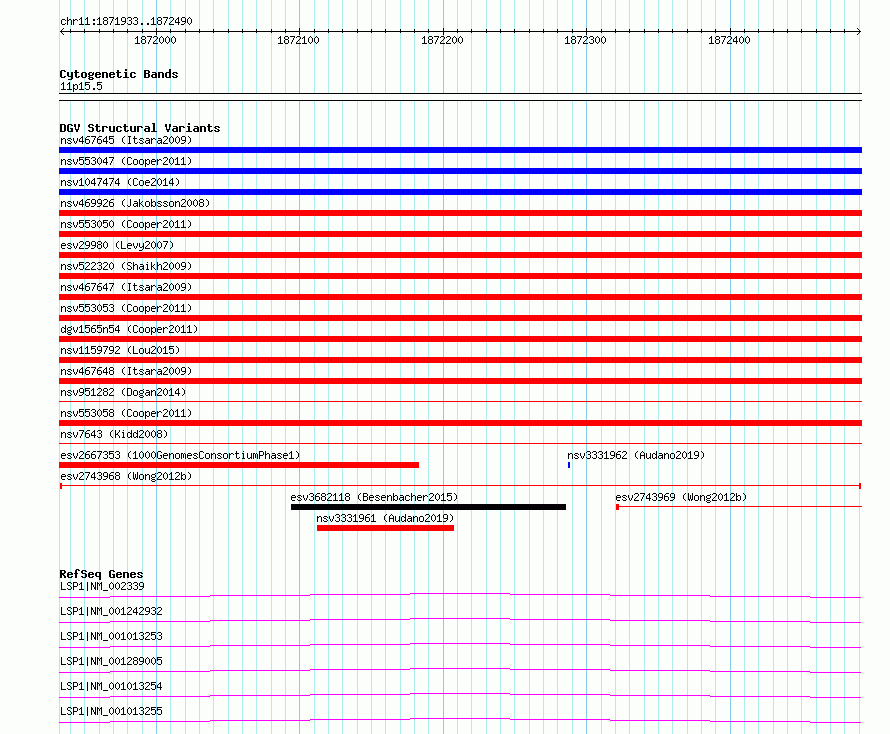Click the Cytogenetic Bands track title
The width and height of the screenshot is (890, 734).
click(x=119, y=74)
